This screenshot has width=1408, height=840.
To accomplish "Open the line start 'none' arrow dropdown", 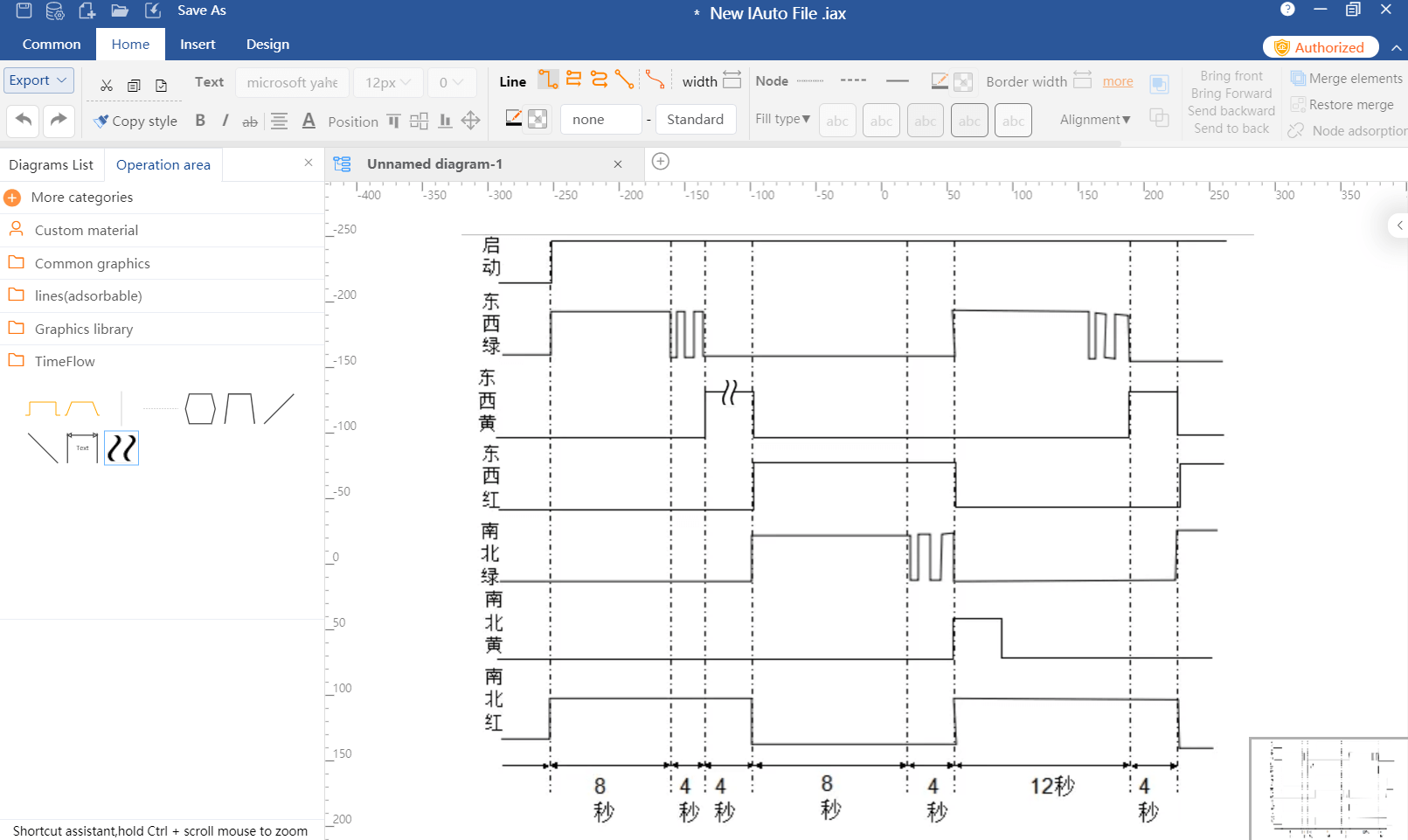I will point(601,119).
